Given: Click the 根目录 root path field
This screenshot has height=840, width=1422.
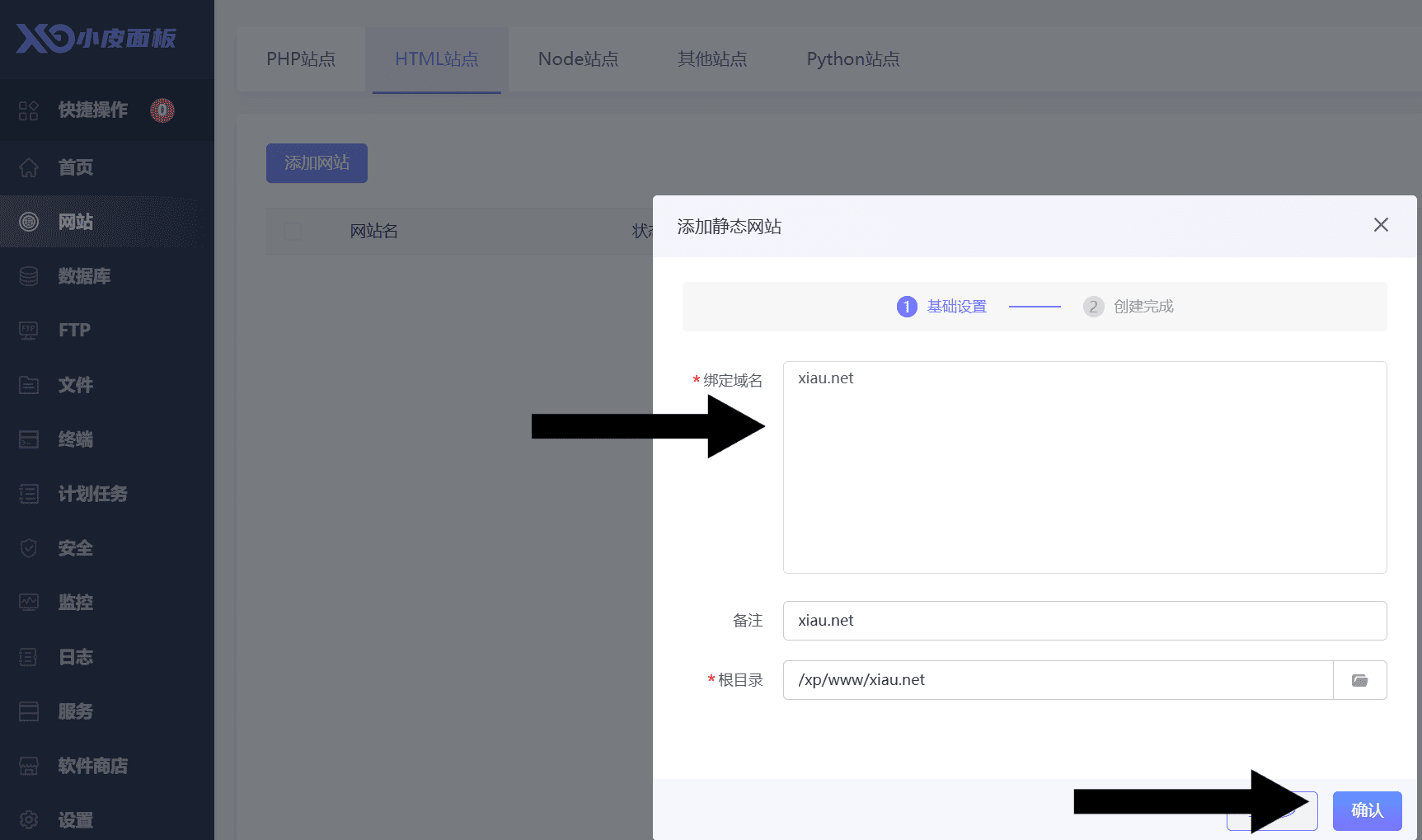Looking at the screenshot, I should (x=1058, y=680).
